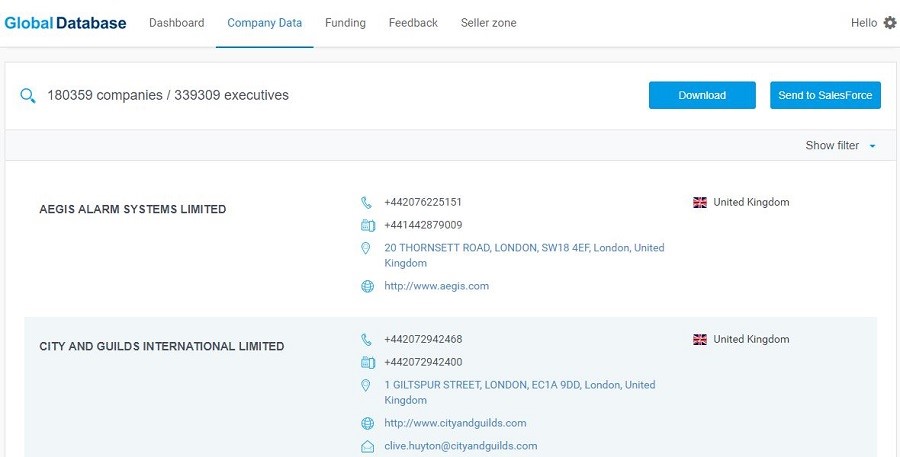
Task: Click UK flag on Aegis row
Action: point(700,202)
